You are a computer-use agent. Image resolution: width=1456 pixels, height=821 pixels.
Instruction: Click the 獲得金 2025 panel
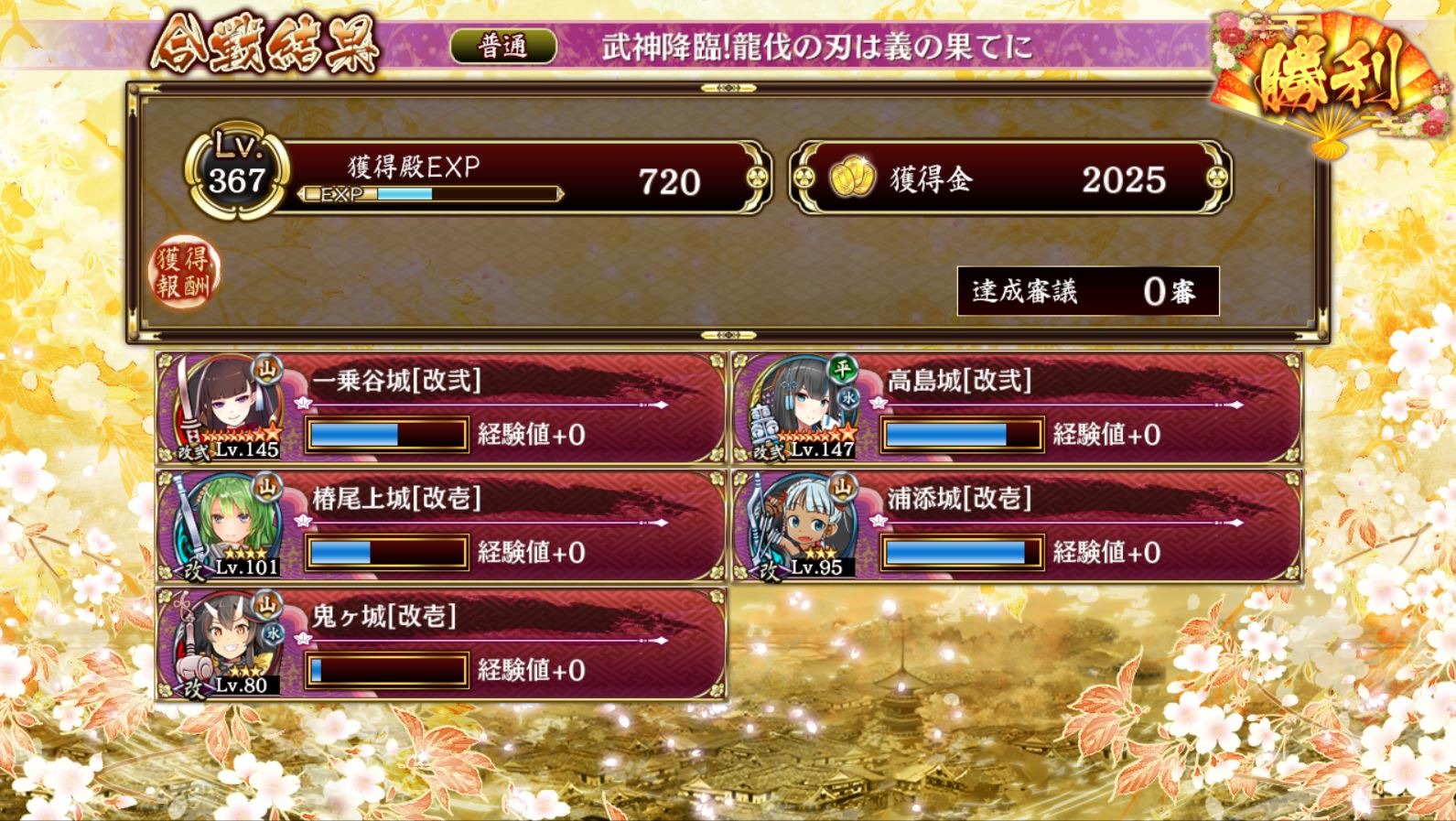pos(1010,178)
